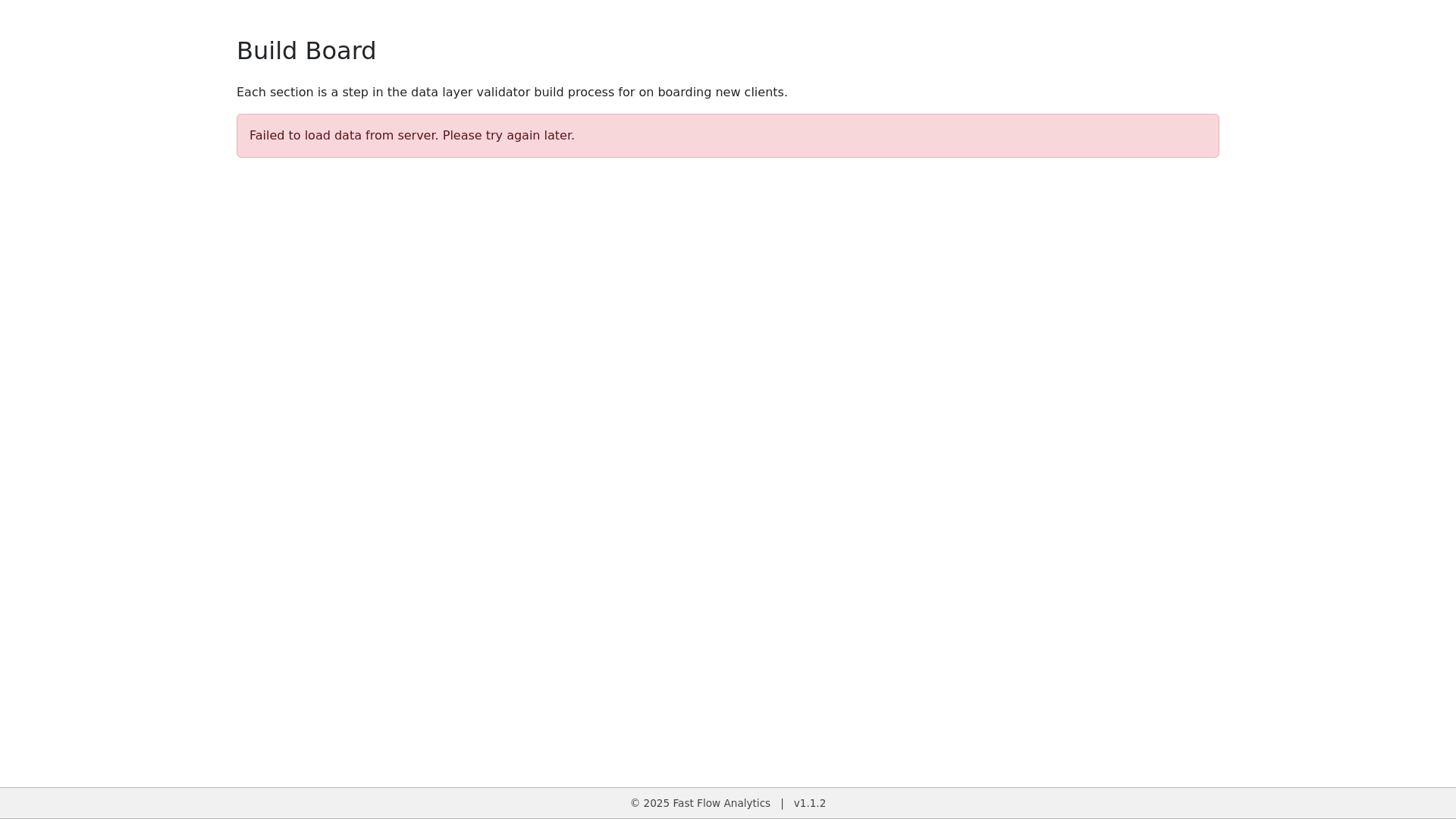The height and width of the screenshot is (819, 1456).
Task: Click the data layer validator description sentence
Action: pyautogui.click(x=512, y=93)
